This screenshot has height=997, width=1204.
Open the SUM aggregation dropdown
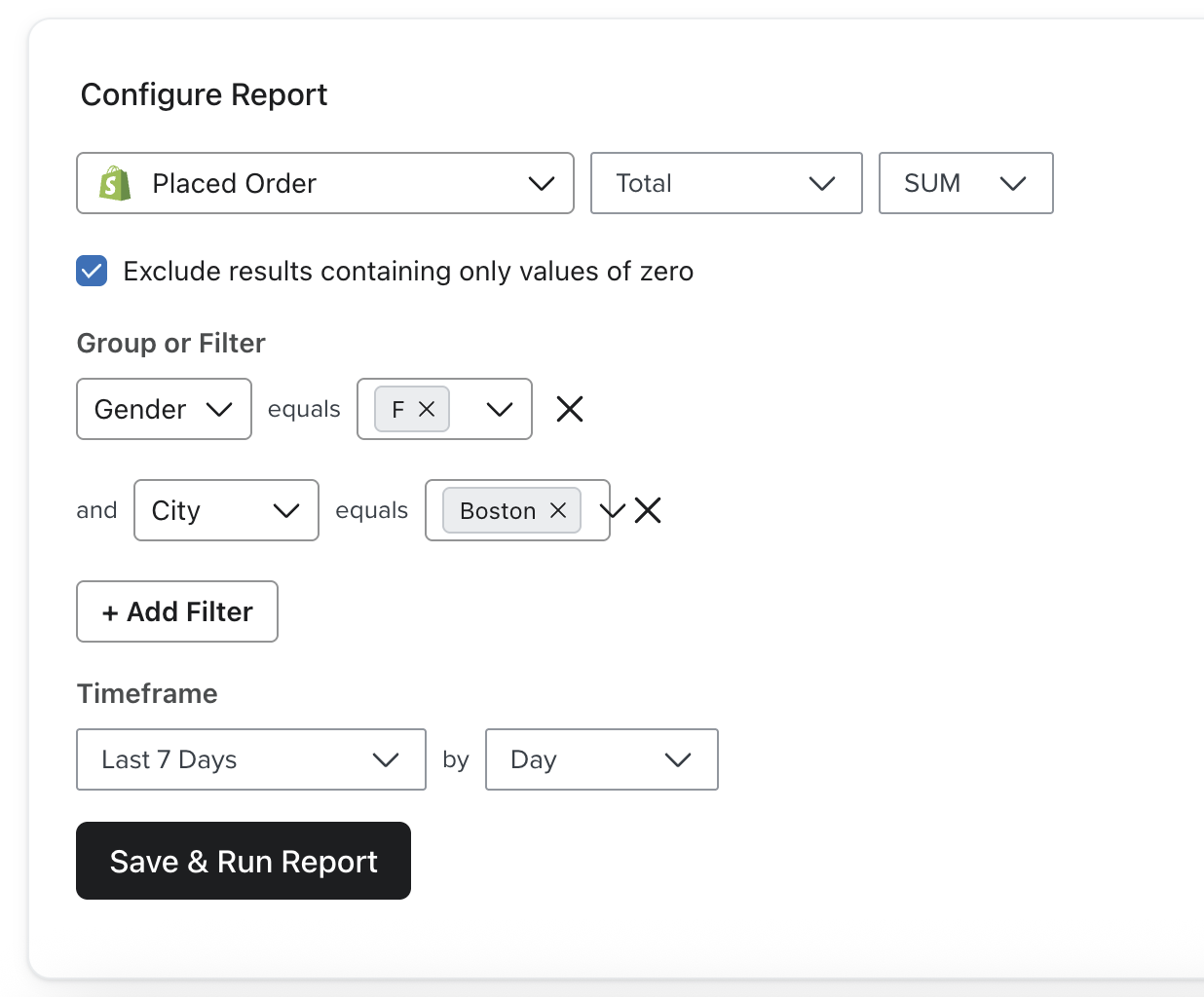tap(964, 183)
